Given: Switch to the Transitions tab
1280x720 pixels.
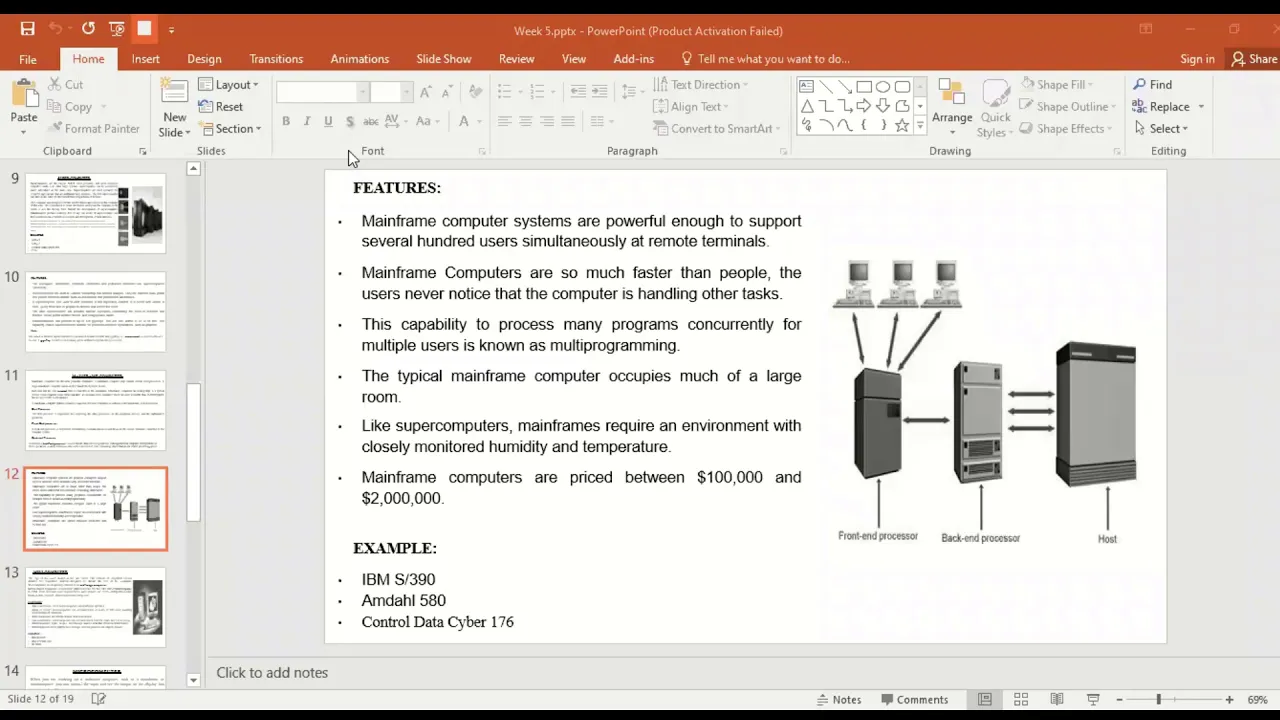Looking at the screenshot, I should (x=276, y=59).
